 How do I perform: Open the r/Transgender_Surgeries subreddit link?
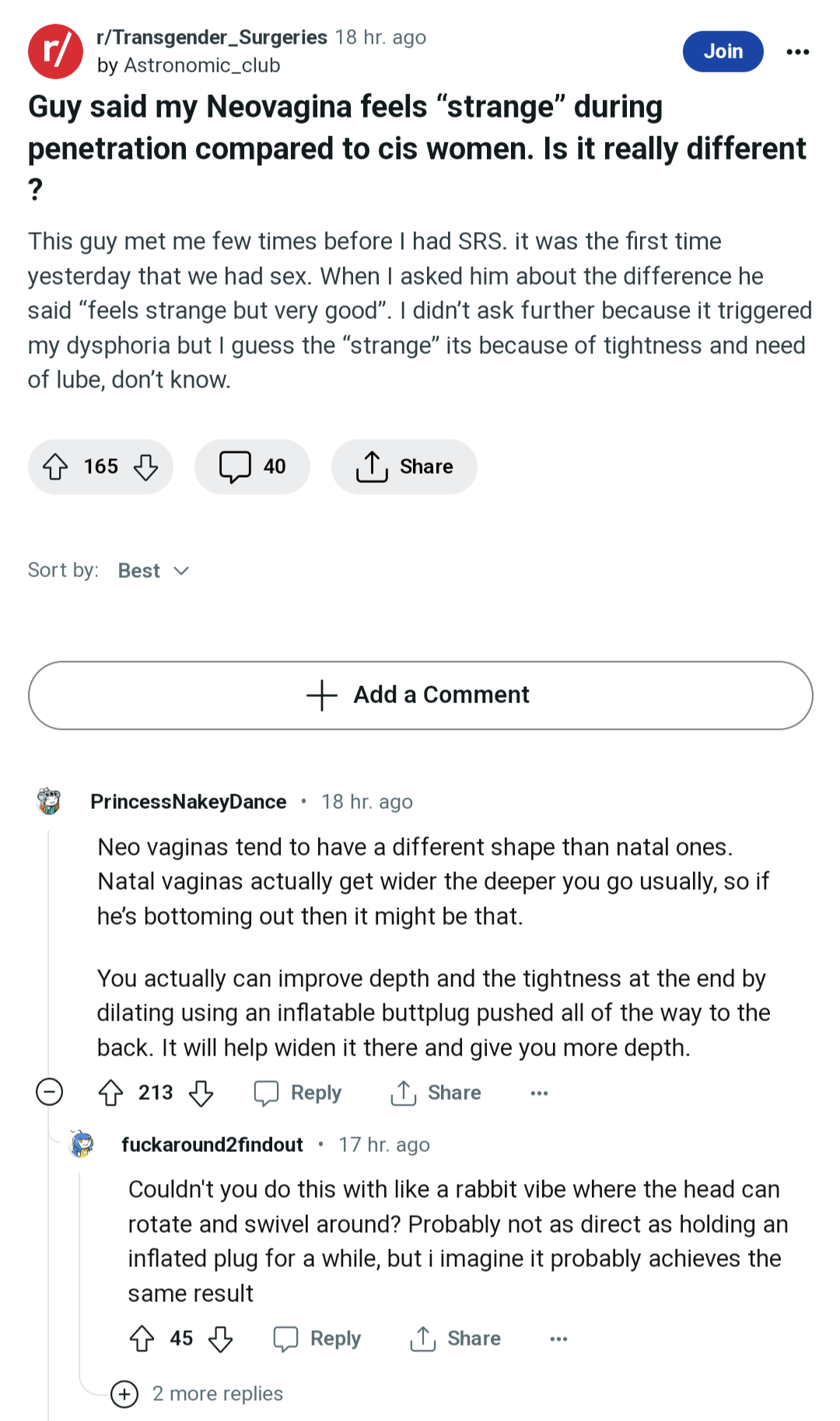click(x=212, y=37)
